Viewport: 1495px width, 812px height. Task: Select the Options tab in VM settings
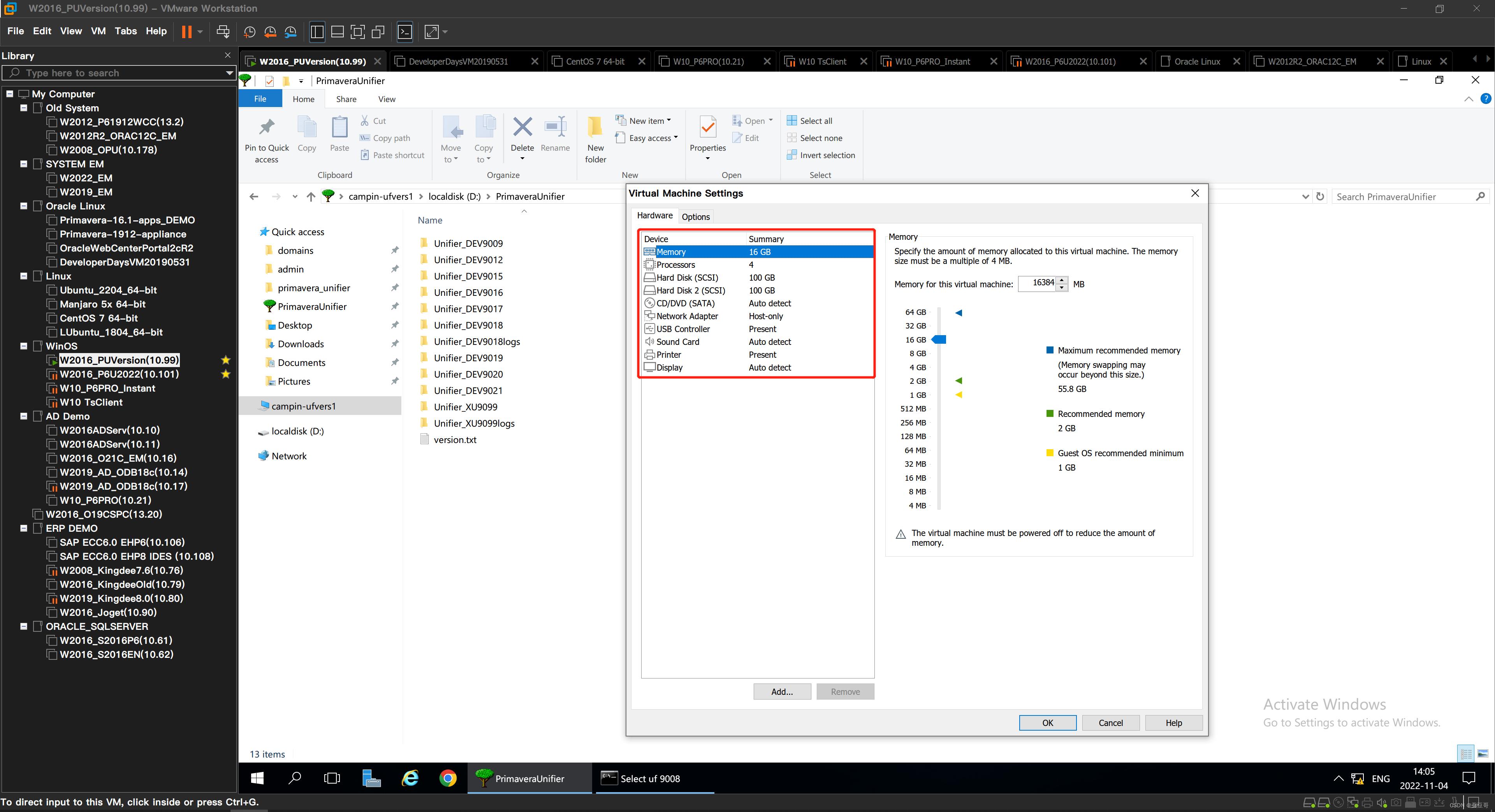[x=696, y=216]
